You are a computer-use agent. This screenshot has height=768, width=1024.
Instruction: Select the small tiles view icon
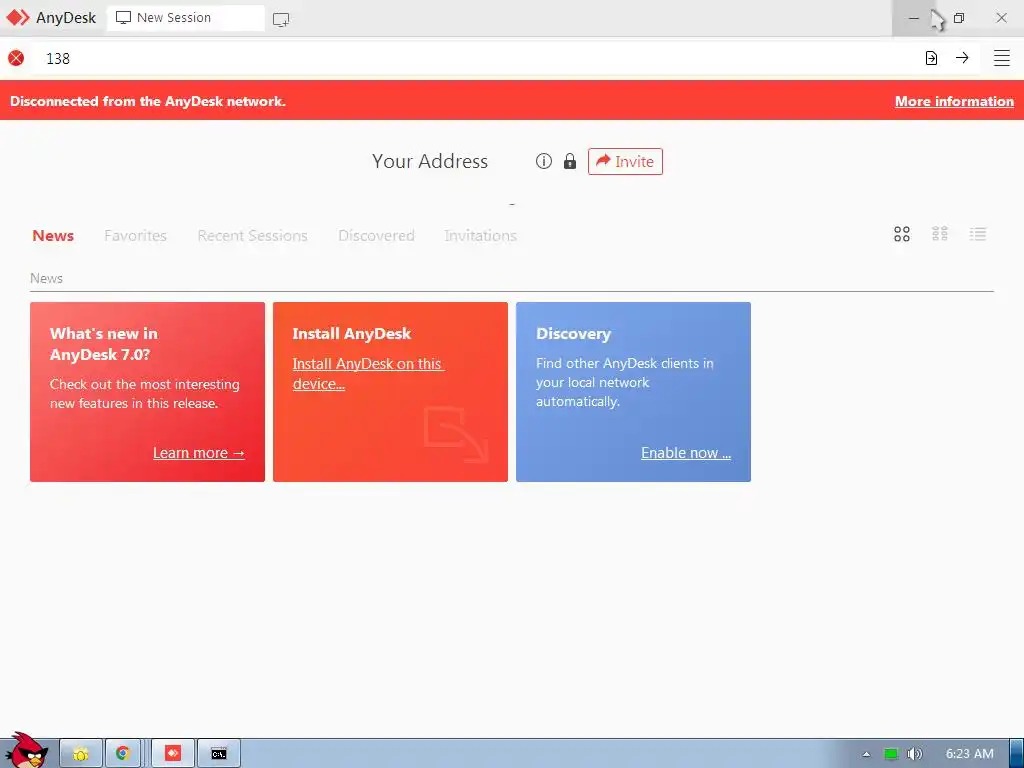coord(940,234)
